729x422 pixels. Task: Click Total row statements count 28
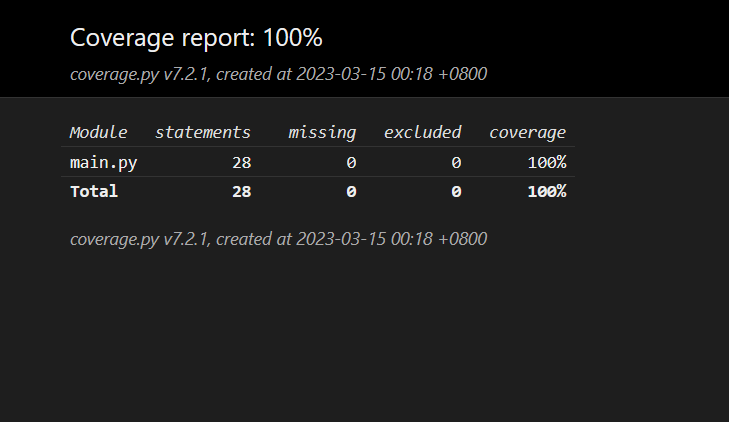(241, 191)
